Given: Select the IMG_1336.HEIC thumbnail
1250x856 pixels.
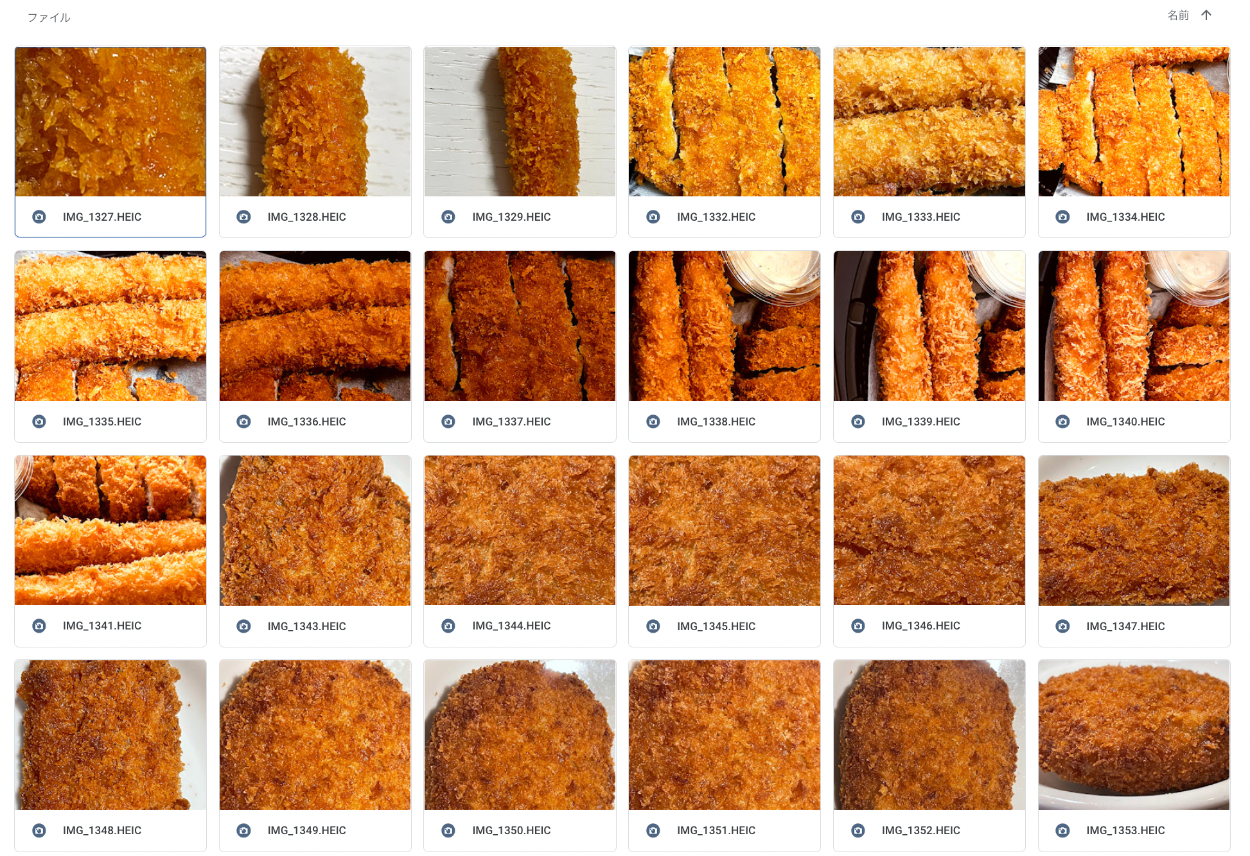Looking at the screenshot, I should tap(315, 326).
